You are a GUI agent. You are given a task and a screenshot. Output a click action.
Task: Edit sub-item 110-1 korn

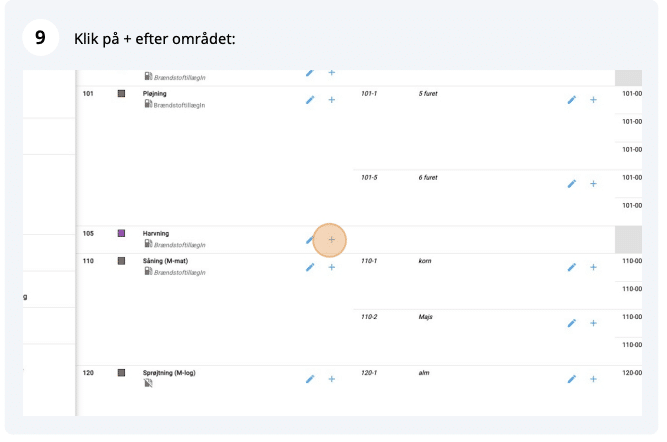pos(572,267)
